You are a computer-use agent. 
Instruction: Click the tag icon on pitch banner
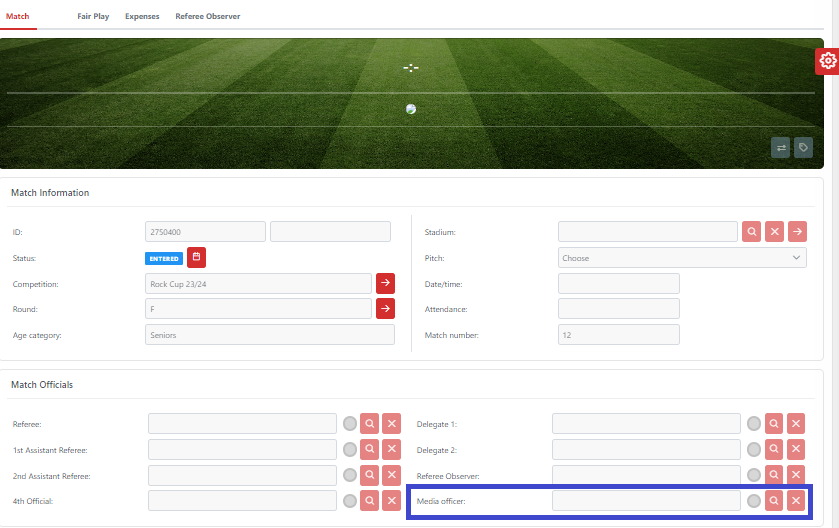(803, 148)
